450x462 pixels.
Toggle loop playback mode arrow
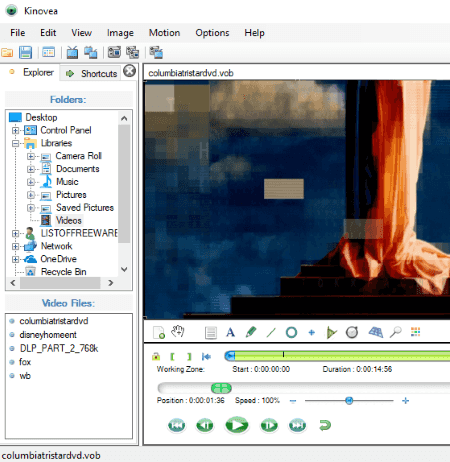(325, 425)
